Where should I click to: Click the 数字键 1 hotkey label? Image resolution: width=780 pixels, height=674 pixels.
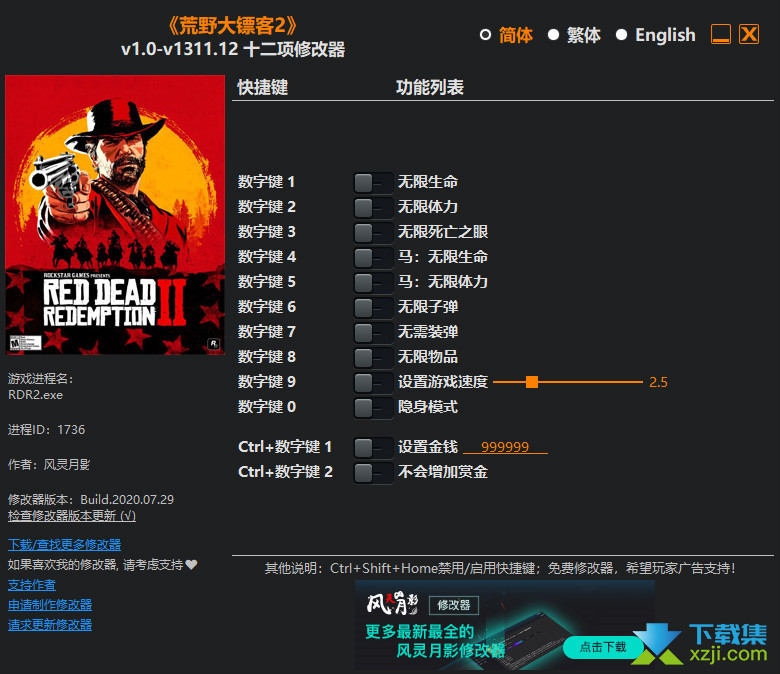point(266,182)
